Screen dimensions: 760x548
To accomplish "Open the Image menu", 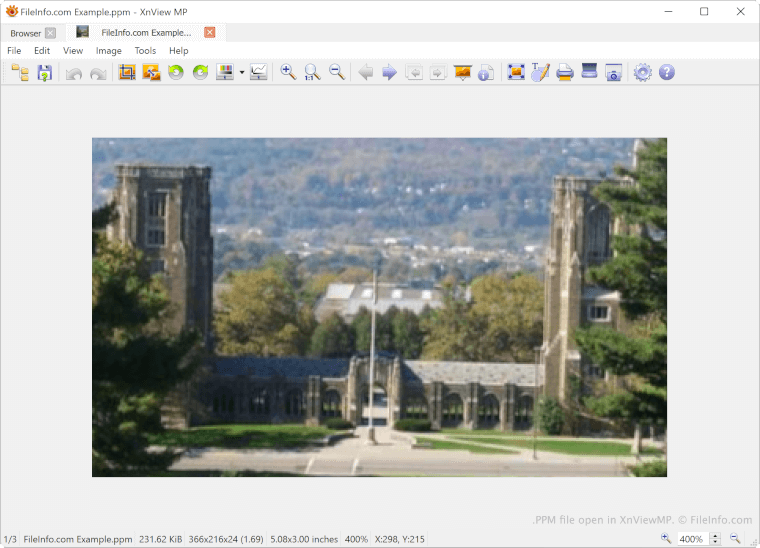I will (108, 51).
